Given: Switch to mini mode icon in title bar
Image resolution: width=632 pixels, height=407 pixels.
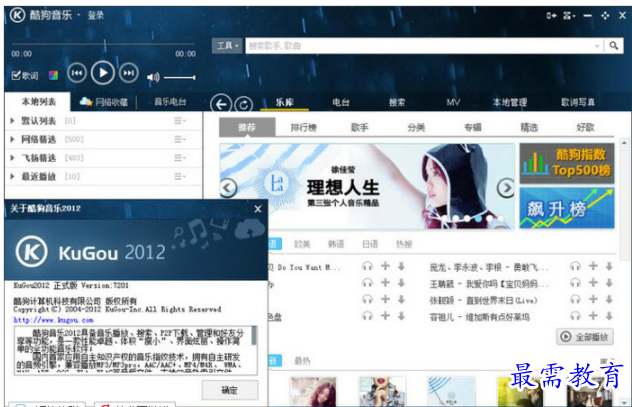Looking at the screenshot, I should coord(551,16).
